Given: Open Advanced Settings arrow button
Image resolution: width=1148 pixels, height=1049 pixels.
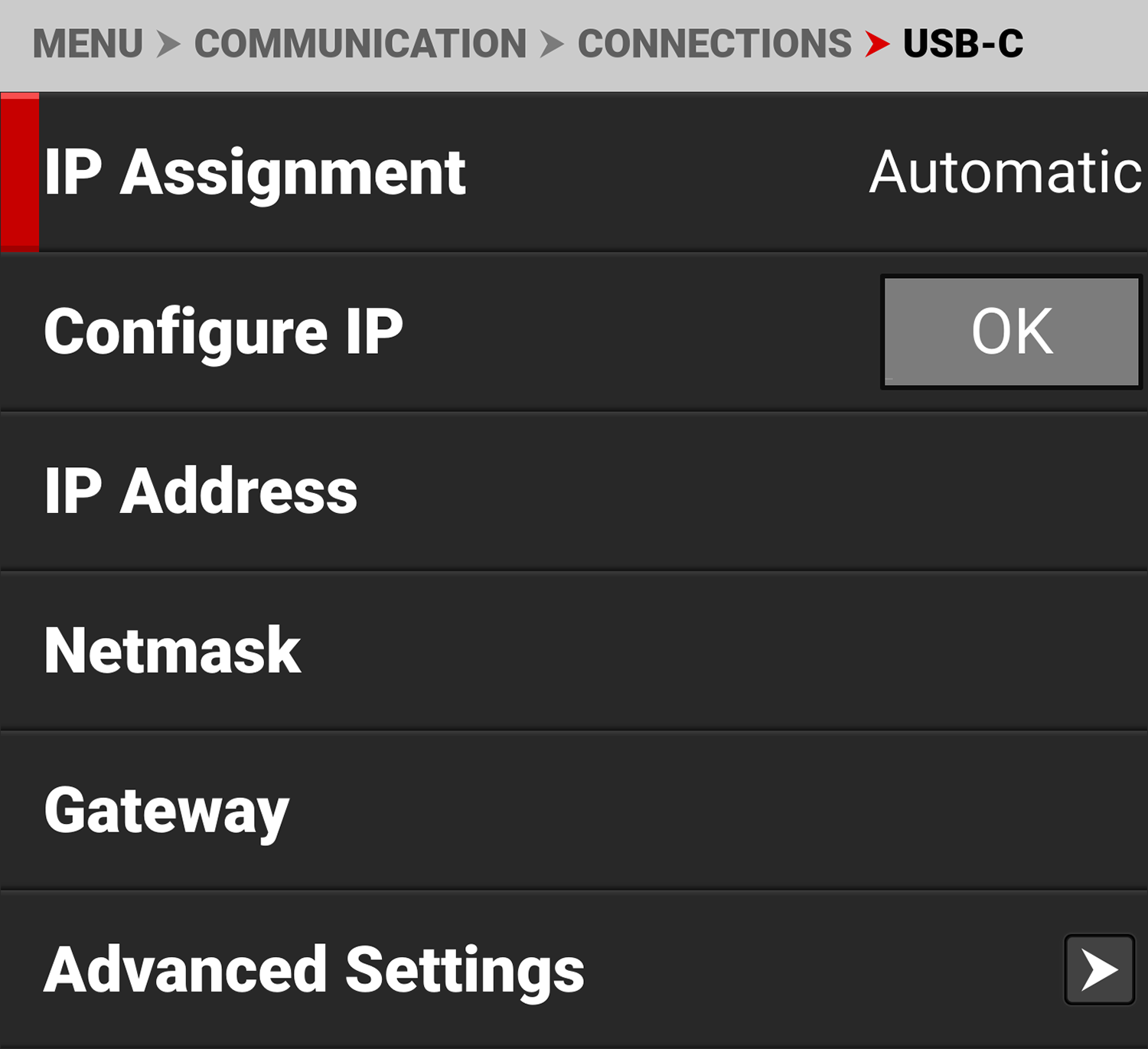Looking at the screenshot, I should (1099, 969).
